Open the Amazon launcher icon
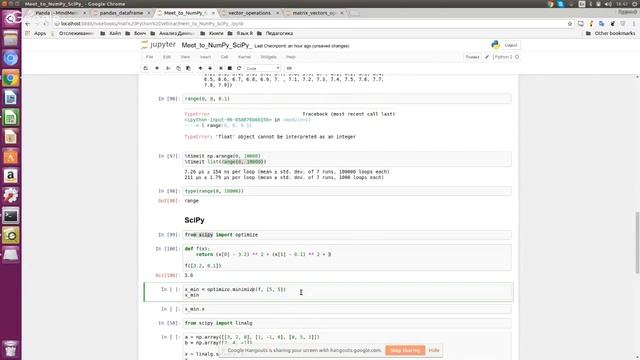Screen dimensions: 640x360 pos(11,176)
